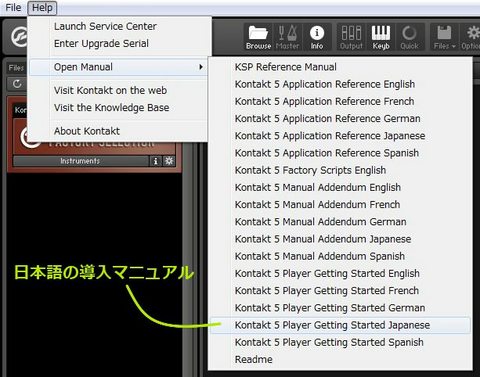
Task: Show the Info pane icon
Action: [x=317, y=37]
